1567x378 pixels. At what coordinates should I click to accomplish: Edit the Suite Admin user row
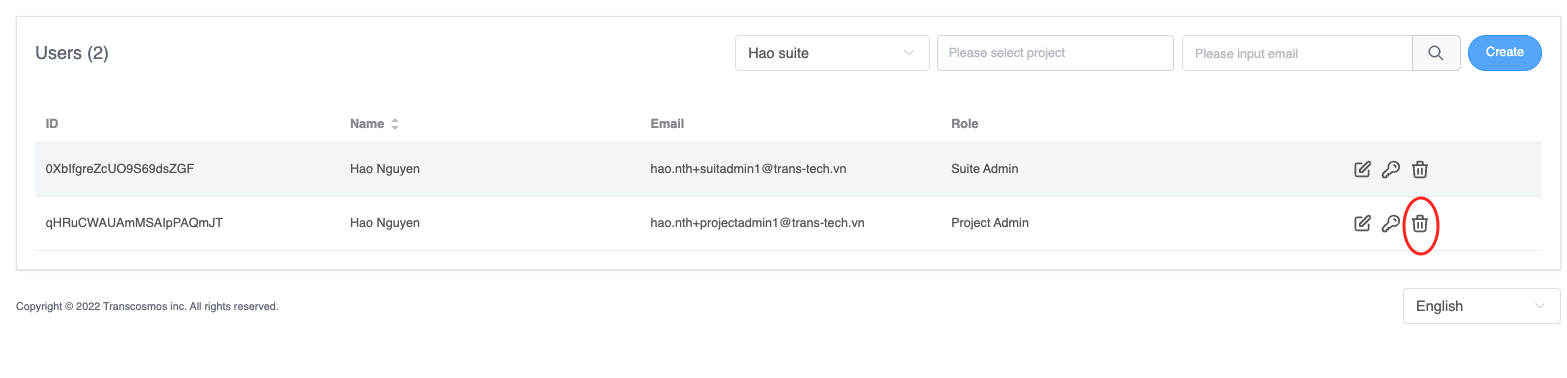[x=1361, y=169]
